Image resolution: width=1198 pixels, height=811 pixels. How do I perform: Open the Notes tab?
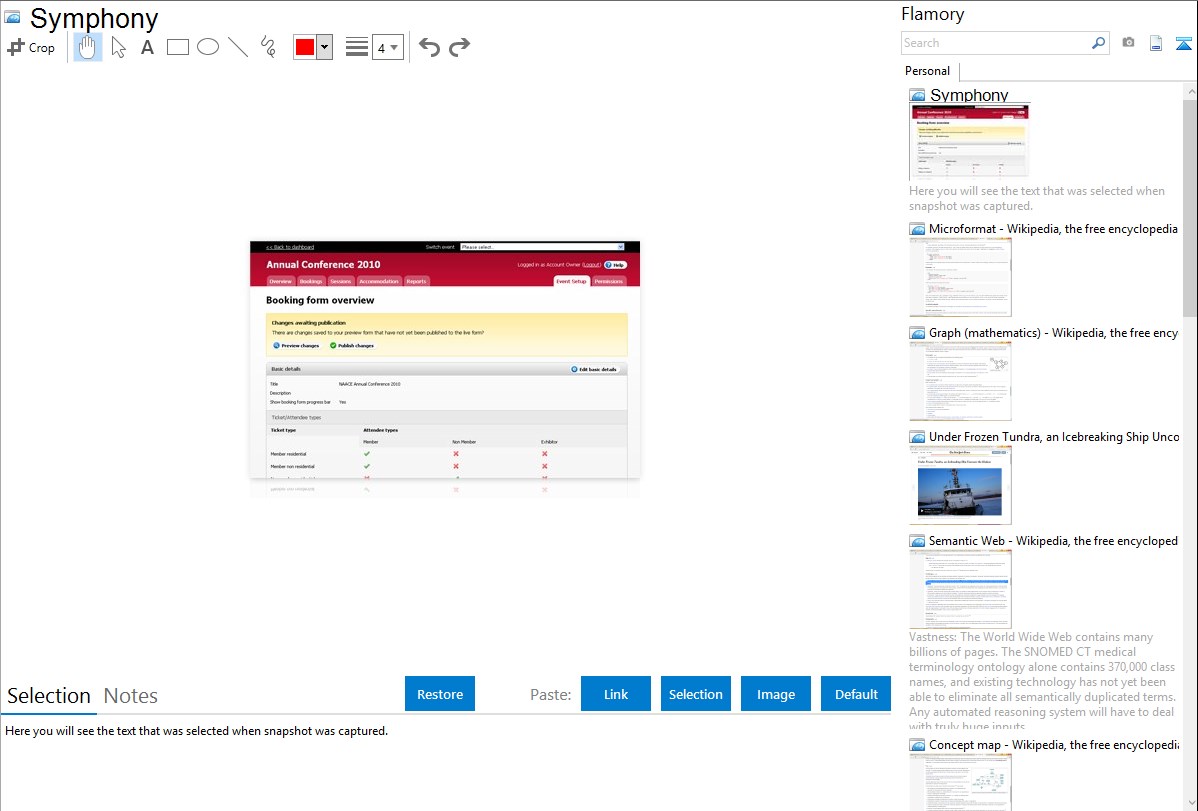(131, 696)
